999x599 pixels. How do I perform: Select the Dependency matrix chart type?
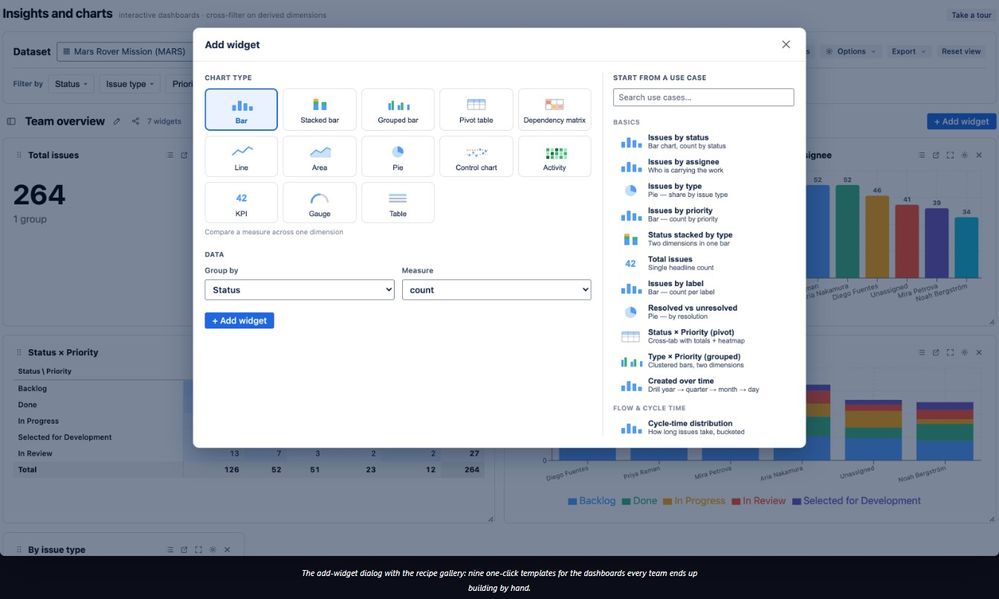[554, 110]
